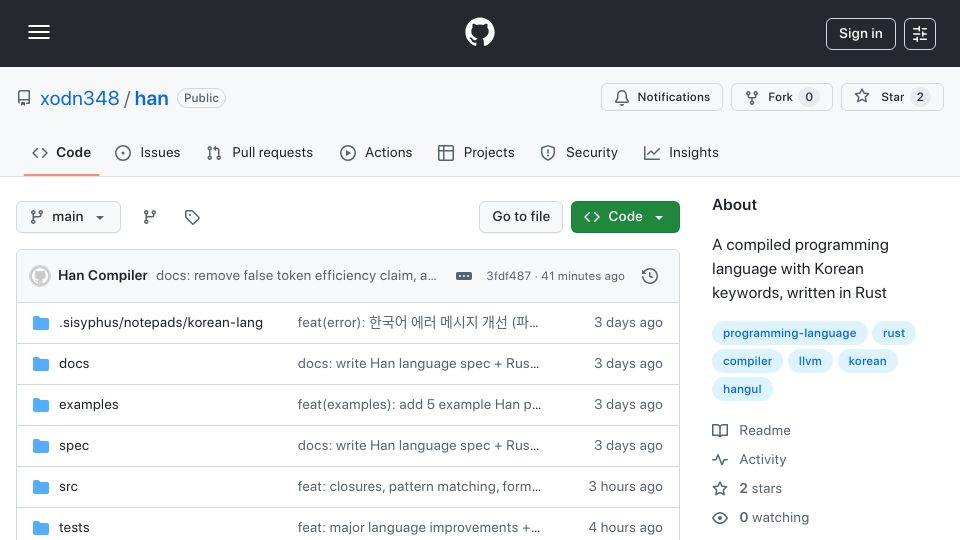Click the tests folder icon

(x=41, y=528)
